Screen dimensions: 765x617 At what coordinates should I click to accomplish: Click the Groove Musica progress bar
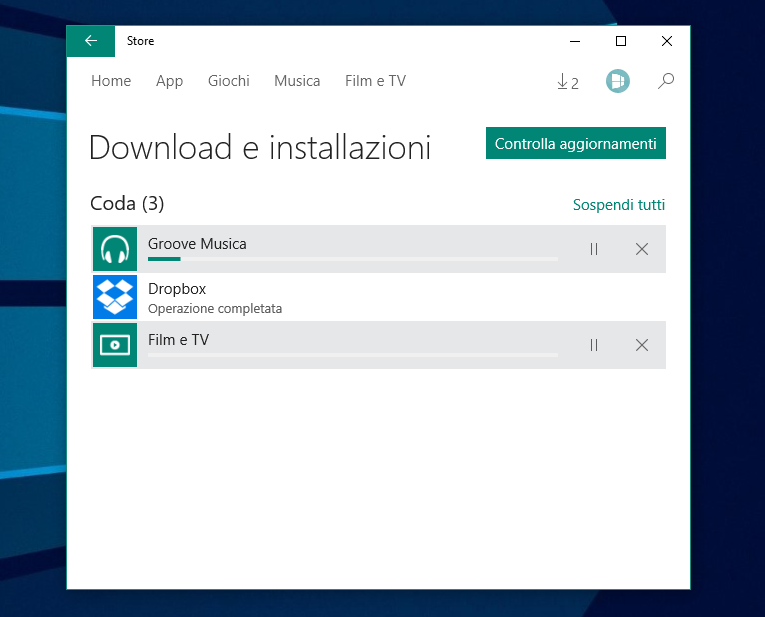(x=353, y=259)
